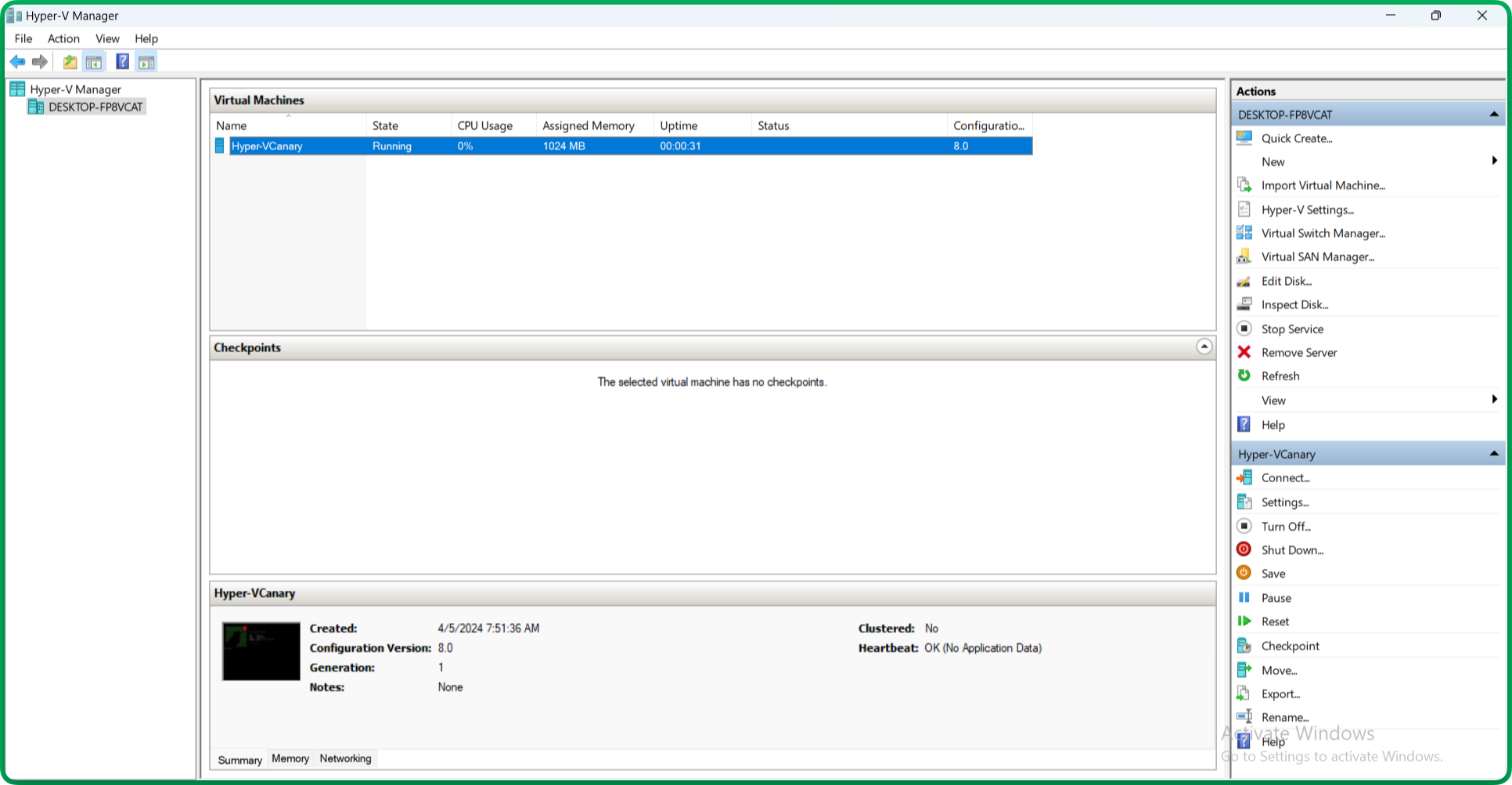This screenshot has width=1512, height=785.
Task: Sort by the Name column header
Action: click(289, 125)
